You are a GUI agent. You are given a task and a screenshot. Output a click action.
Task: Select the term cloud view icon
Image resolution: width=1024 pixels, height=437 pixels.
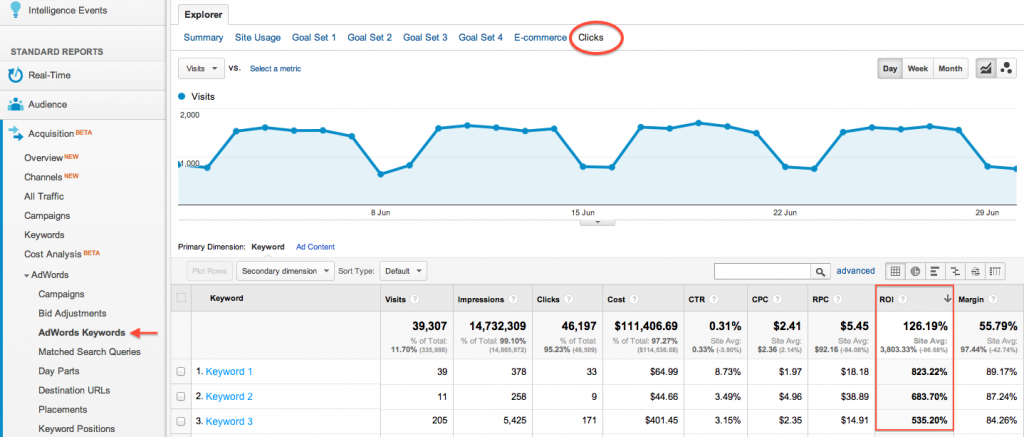tap(975, 271)
